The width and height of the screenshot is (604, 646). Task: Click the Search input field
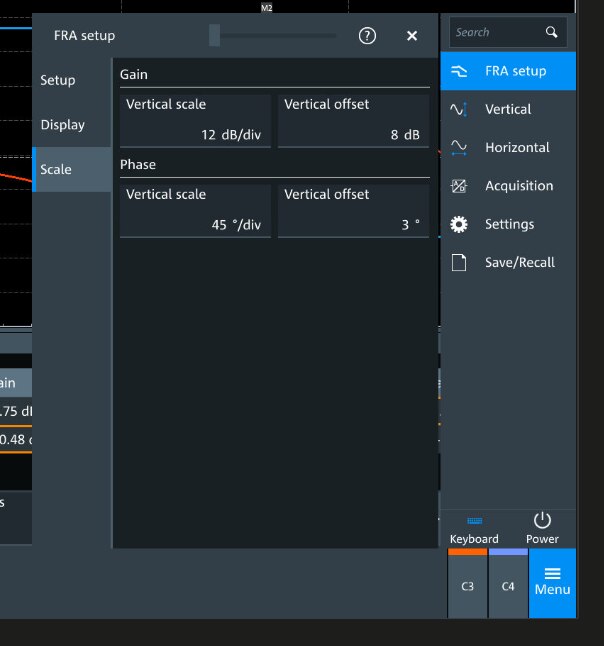pyautogui.click(x=508, y=32)
